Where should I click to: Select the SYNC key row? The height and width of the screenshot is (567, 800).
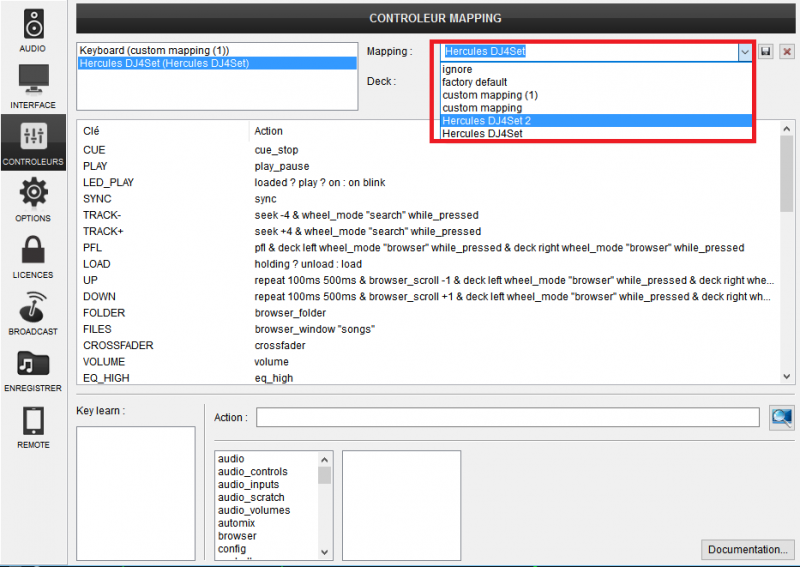[429, 199]
